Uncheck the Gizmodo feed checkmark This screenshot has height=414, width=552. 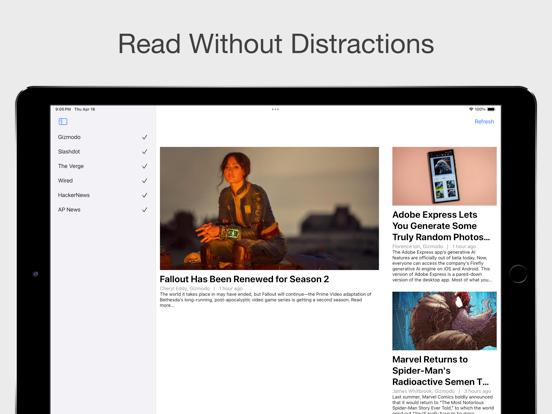point(144,137)
